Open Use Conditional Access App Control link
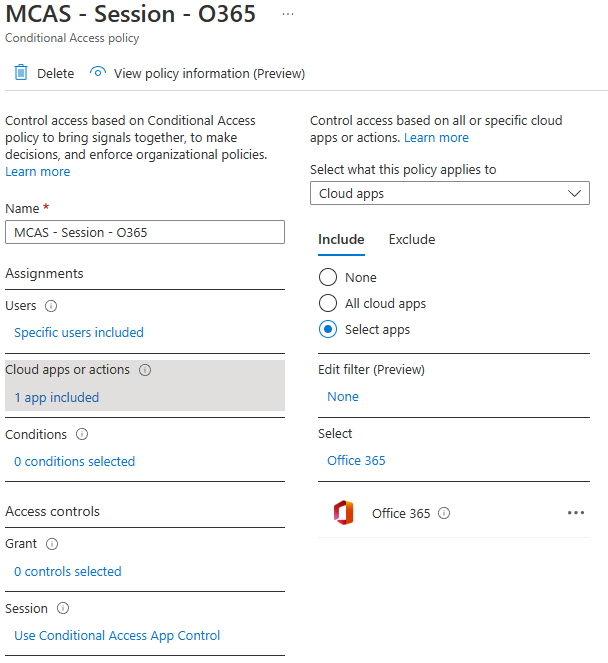Image resolution: width=608 pixels, height=663 pixels. click(117, 636)
